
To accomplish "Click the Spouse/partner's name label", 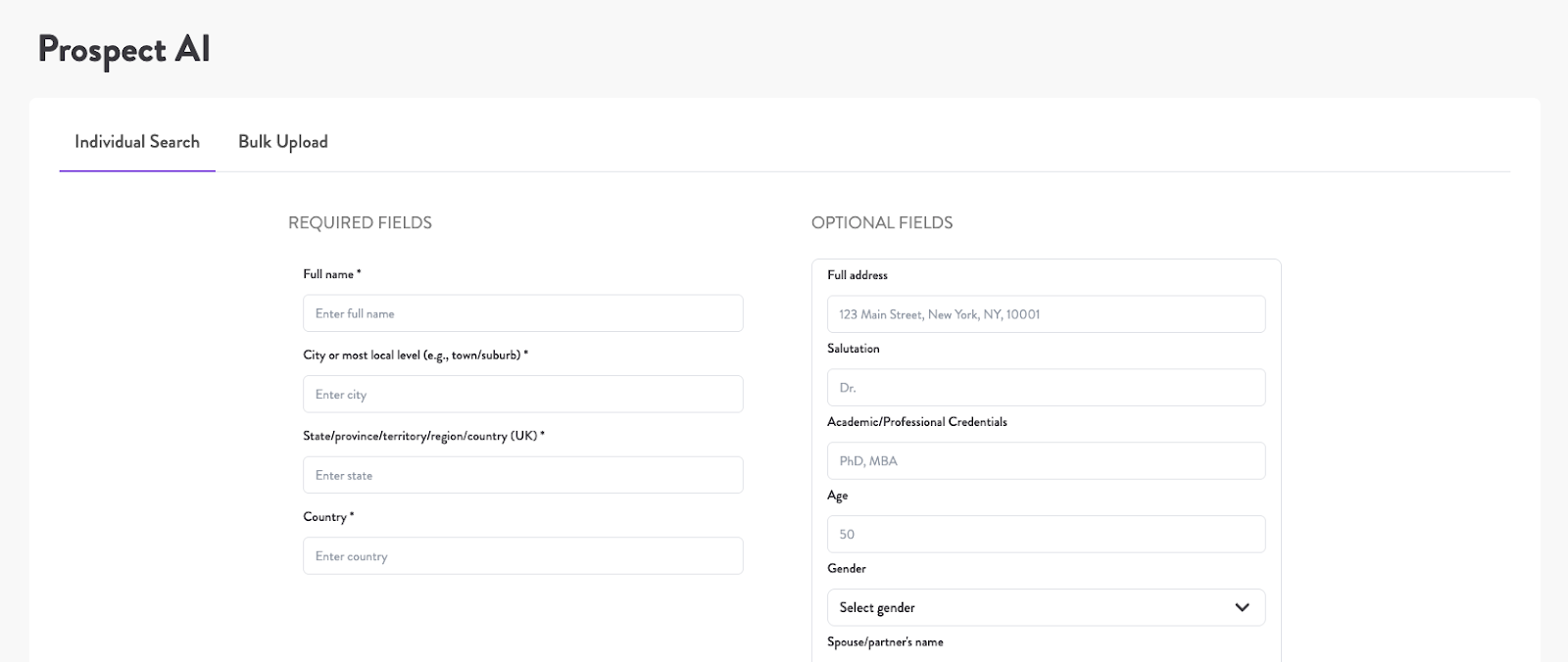I will click(x=885, y=642).
